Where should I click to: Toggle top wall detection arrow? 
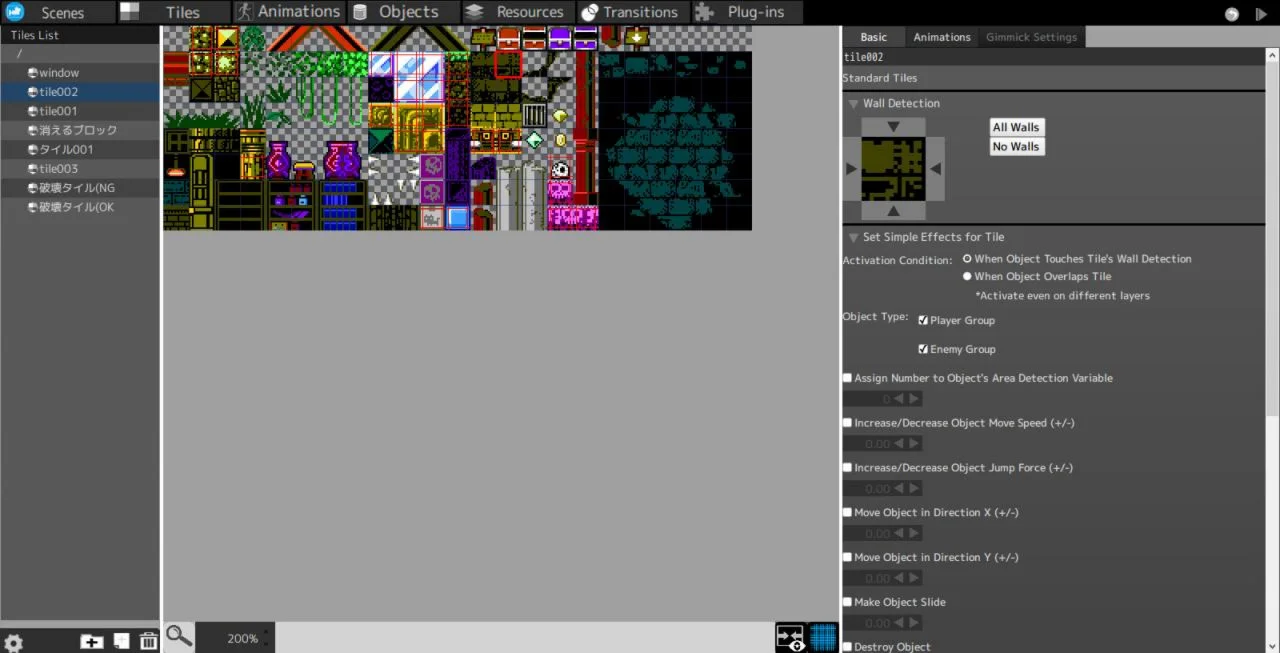tap(893, 127)
